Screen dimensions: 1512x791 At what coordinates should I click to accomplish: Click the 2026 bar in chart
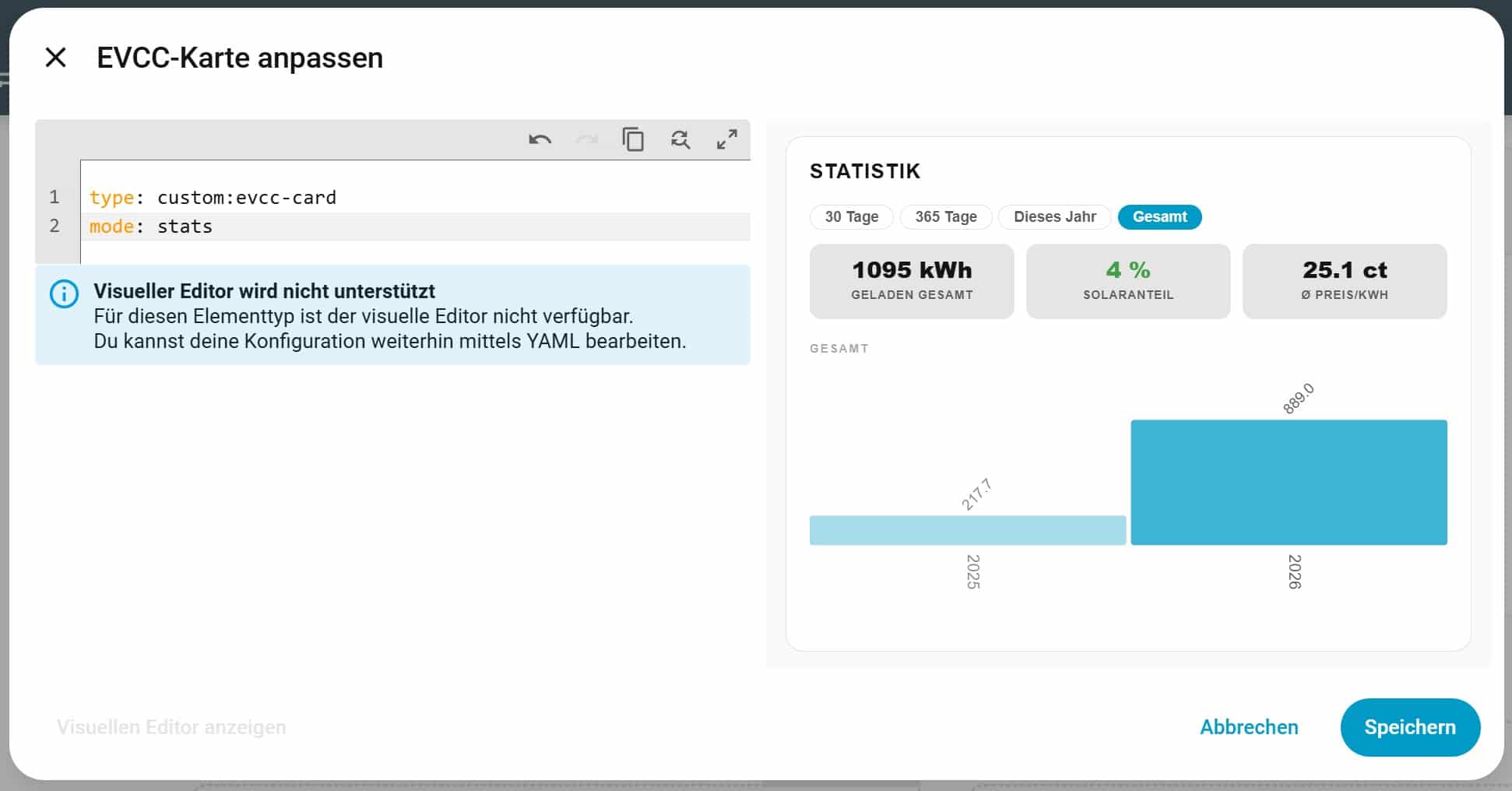point(1289,482)
